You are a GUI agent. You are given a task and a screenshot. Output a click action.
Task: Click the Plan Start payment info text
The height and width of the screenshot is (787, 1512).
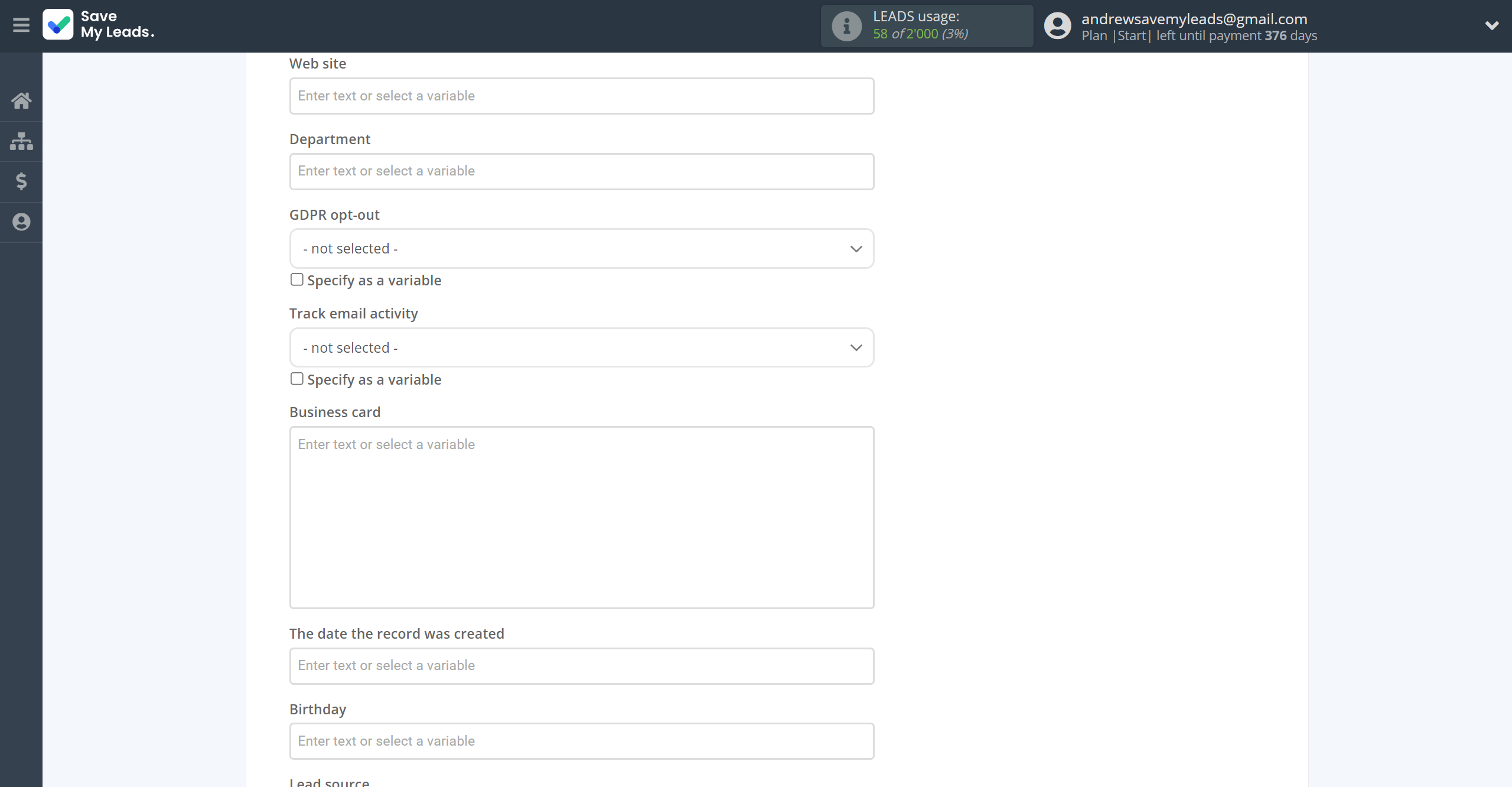pyautogui.click(x=1199, y=35)
